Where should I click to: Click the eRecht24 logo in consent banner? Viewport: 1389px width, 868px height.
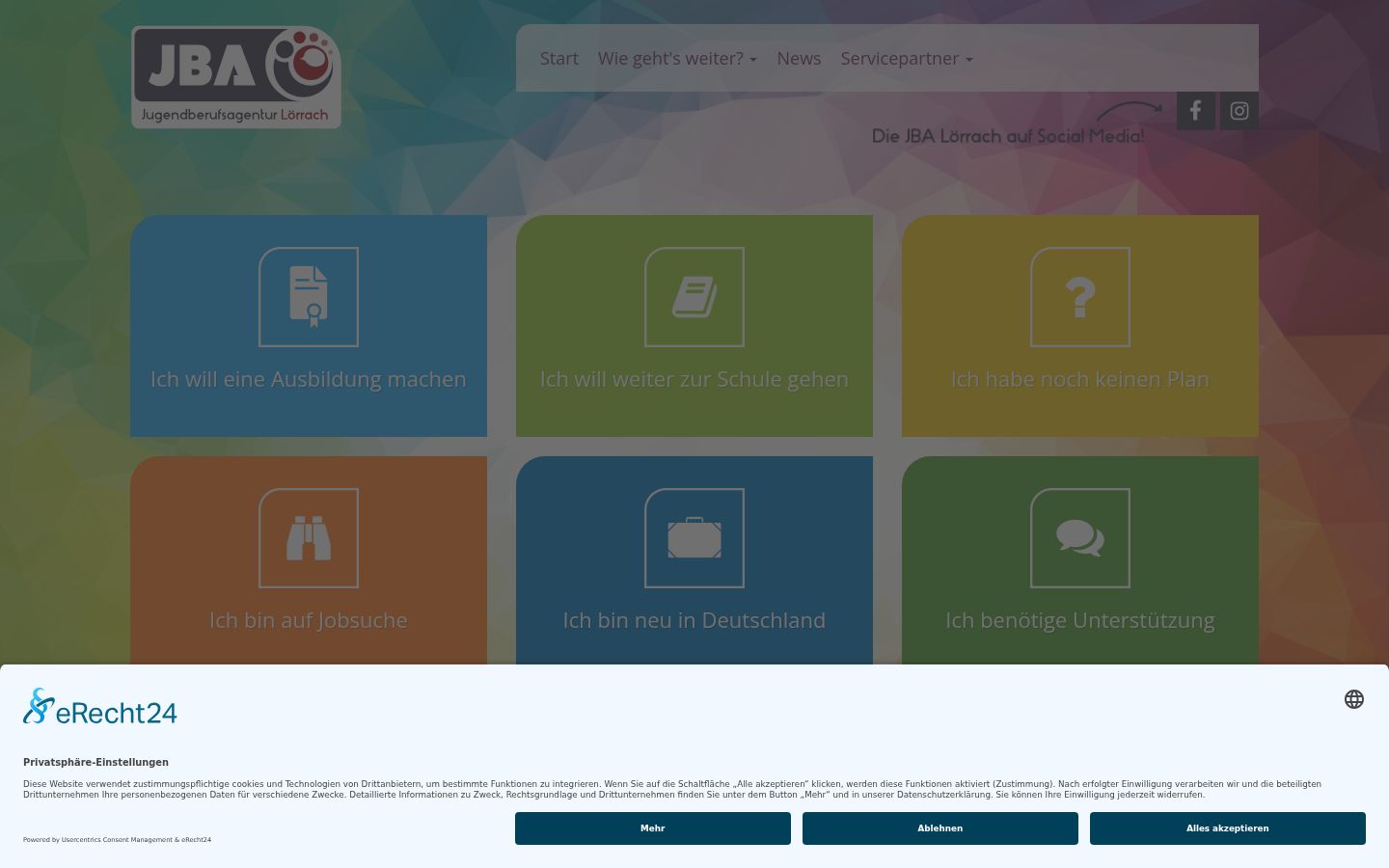tap(100, 707)
